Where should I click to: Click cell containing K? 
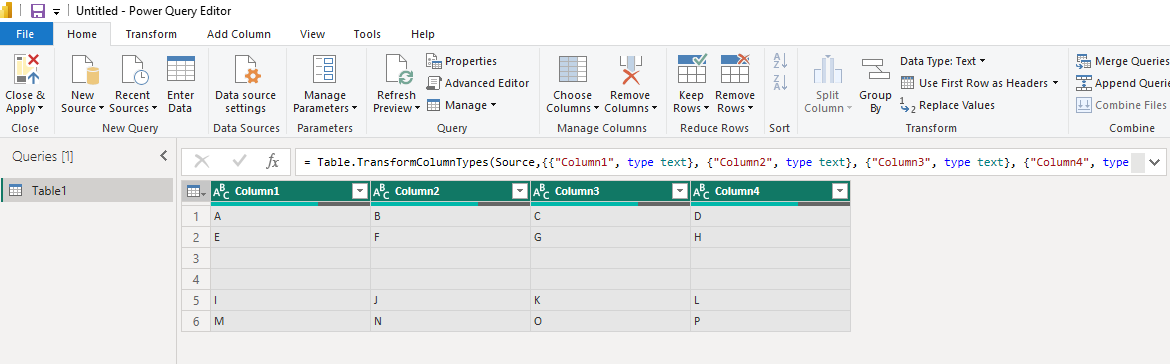click(610, 300)
